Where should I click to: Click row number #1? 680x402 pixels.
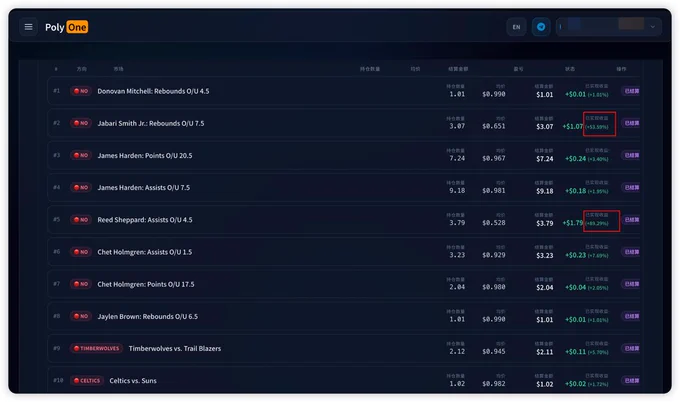pos(56,91)
